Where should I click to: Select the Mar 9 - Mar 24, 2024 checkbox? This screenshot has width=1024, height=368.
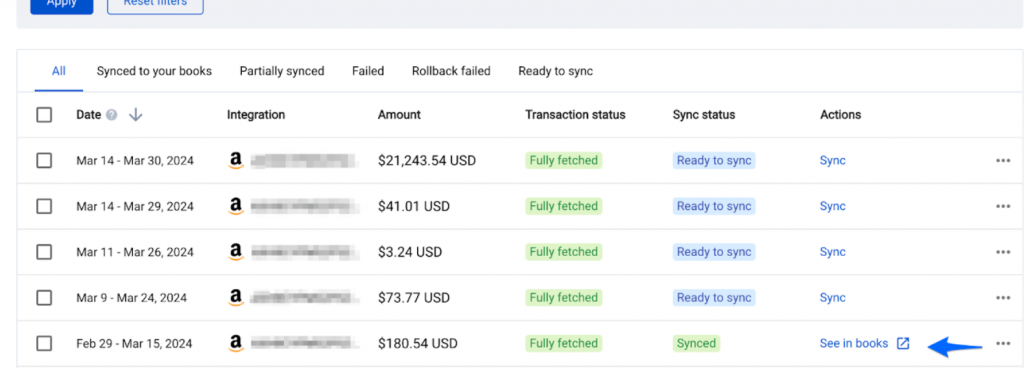[x=44, y=298]
